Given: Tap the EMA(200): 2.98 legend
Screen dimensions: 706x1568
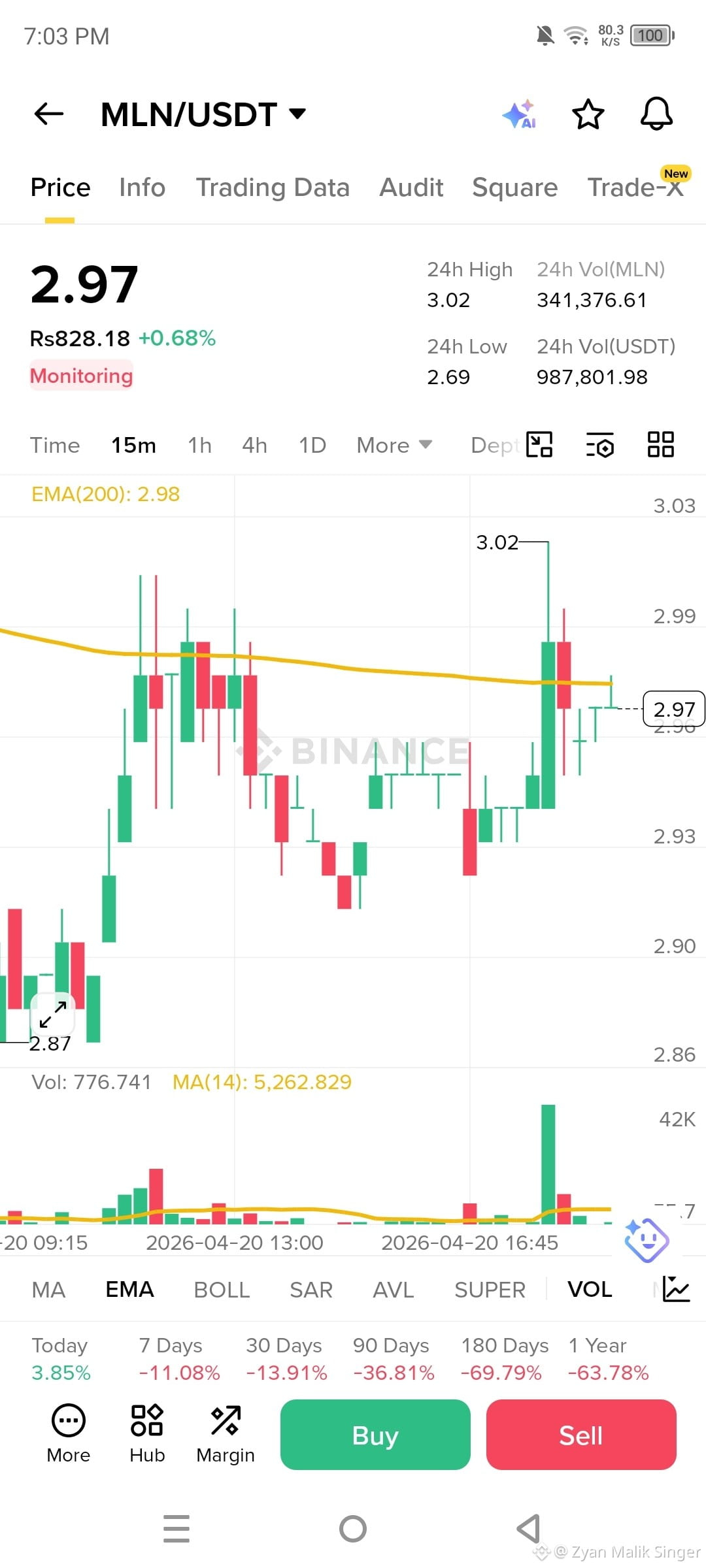Looking at the screenshot, I should click(x=105, y=494).
